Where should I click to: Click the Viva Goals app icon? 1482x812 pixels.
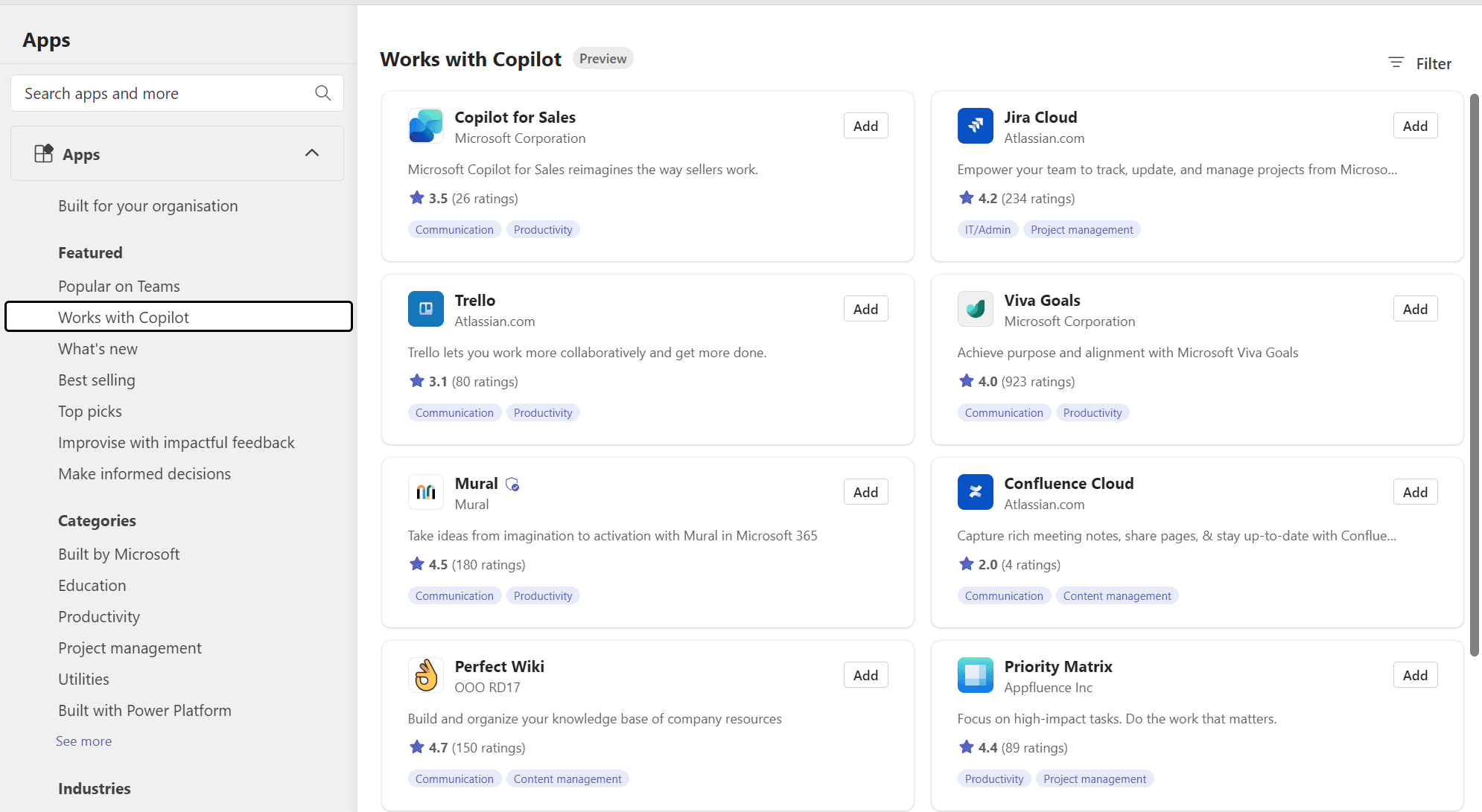tap(976, 309)
